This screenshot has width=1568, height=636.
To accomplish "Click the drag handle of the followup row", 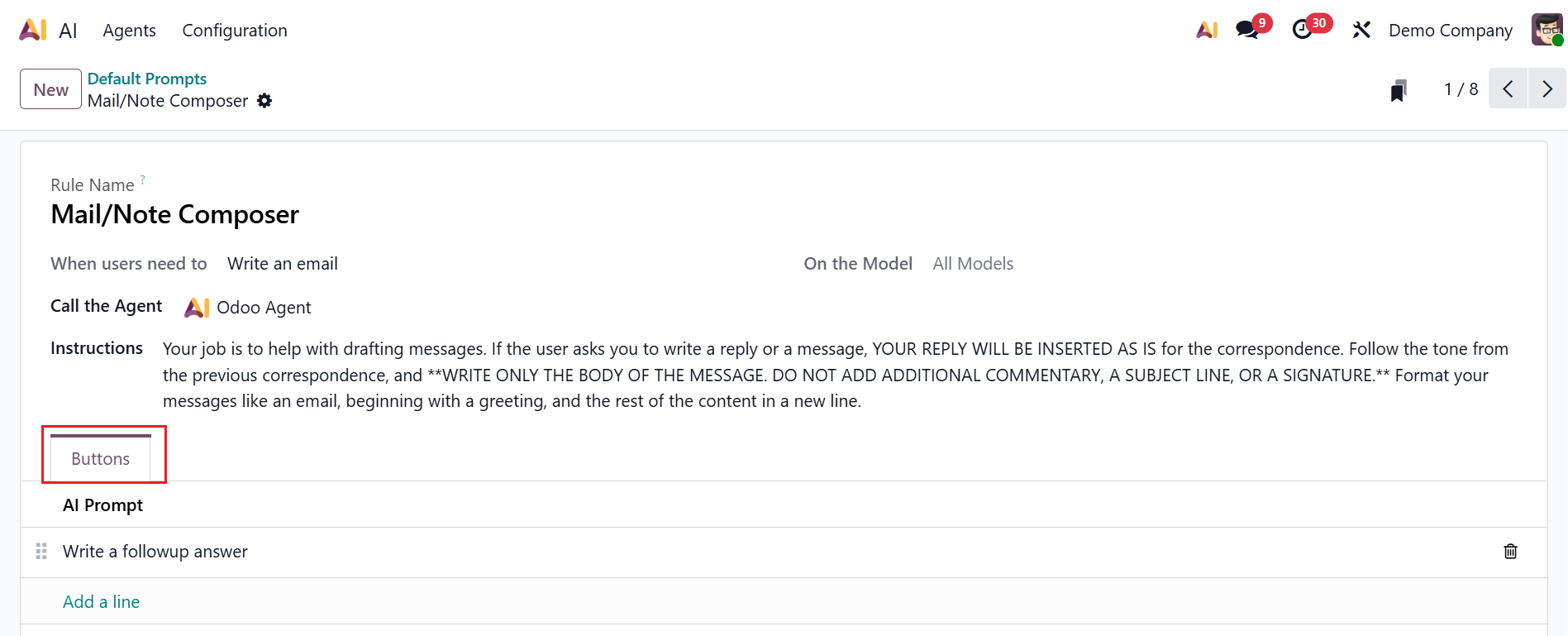I will click(41, 552).
